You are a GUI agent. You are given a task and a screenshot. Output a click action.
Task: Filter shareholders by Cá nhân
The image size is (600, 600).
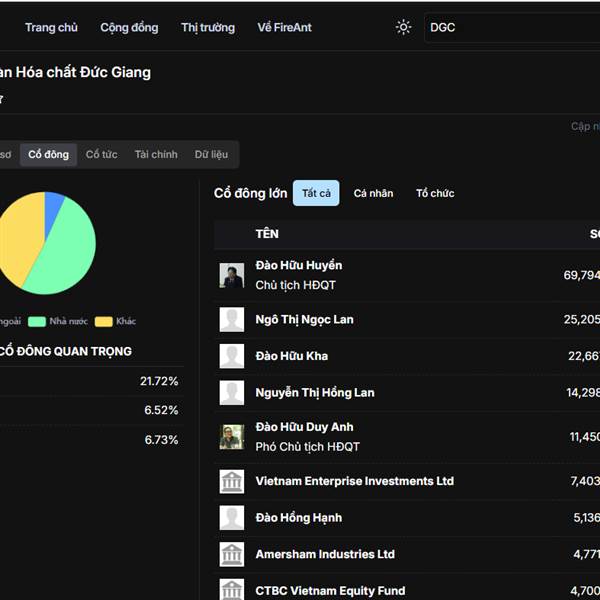(373, 193)
